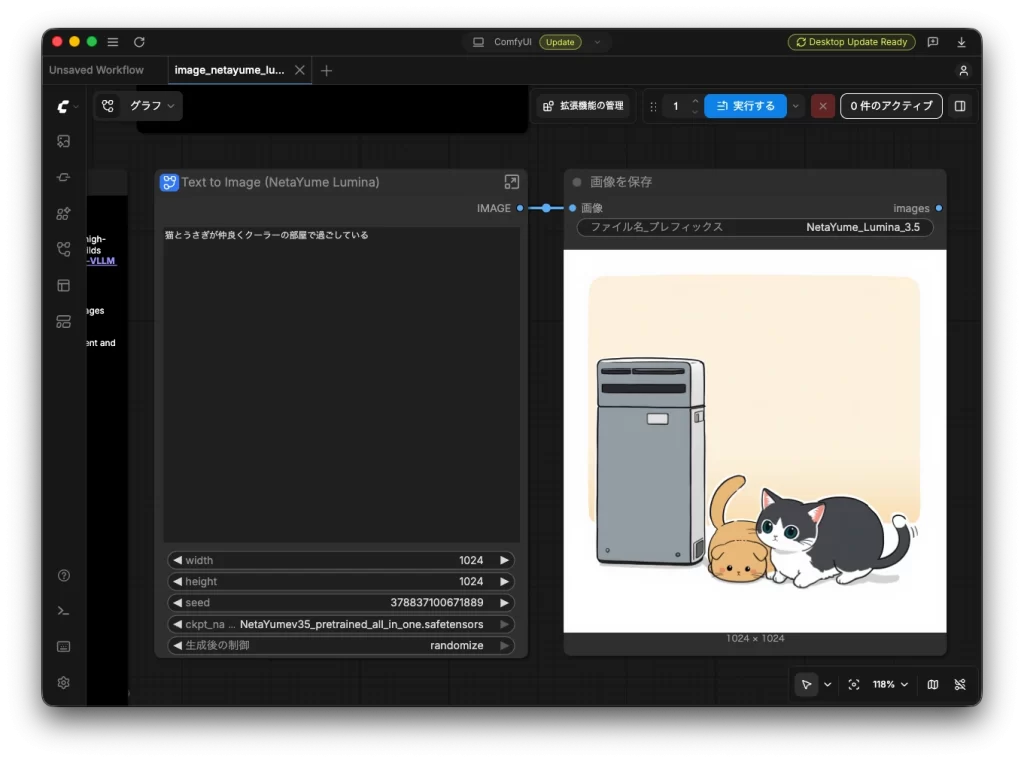Close the image_netayume_lu... tab
This screenshot has height=762, width=1024.
(300, 70)
